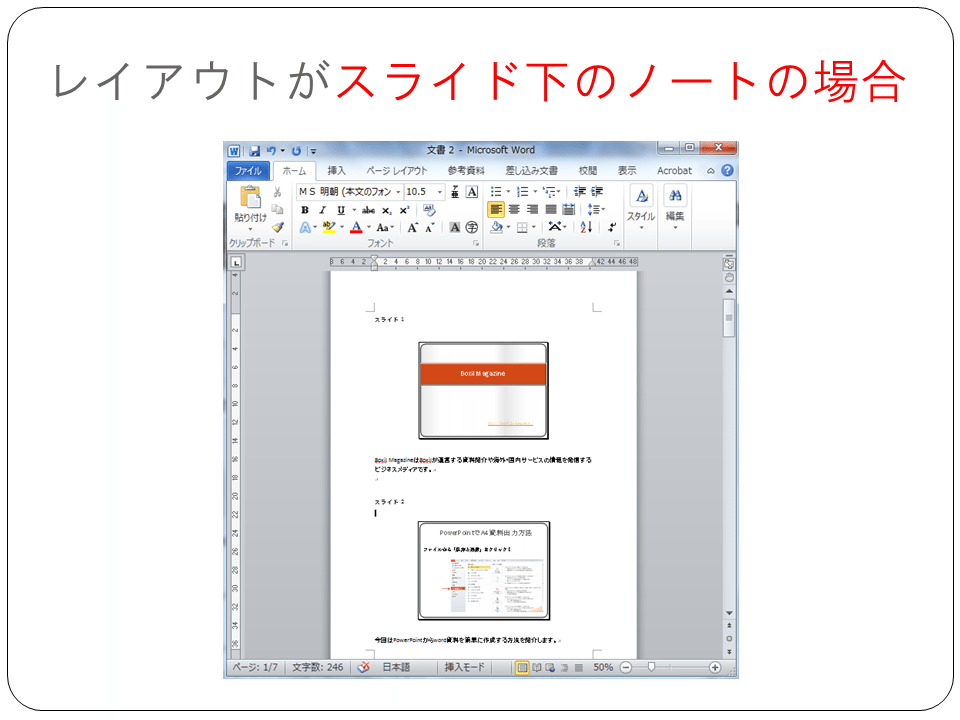Switch to the 挿入 (Insert) tab
The width and height of the screenshot is (960, 720).
click(337, 171)
